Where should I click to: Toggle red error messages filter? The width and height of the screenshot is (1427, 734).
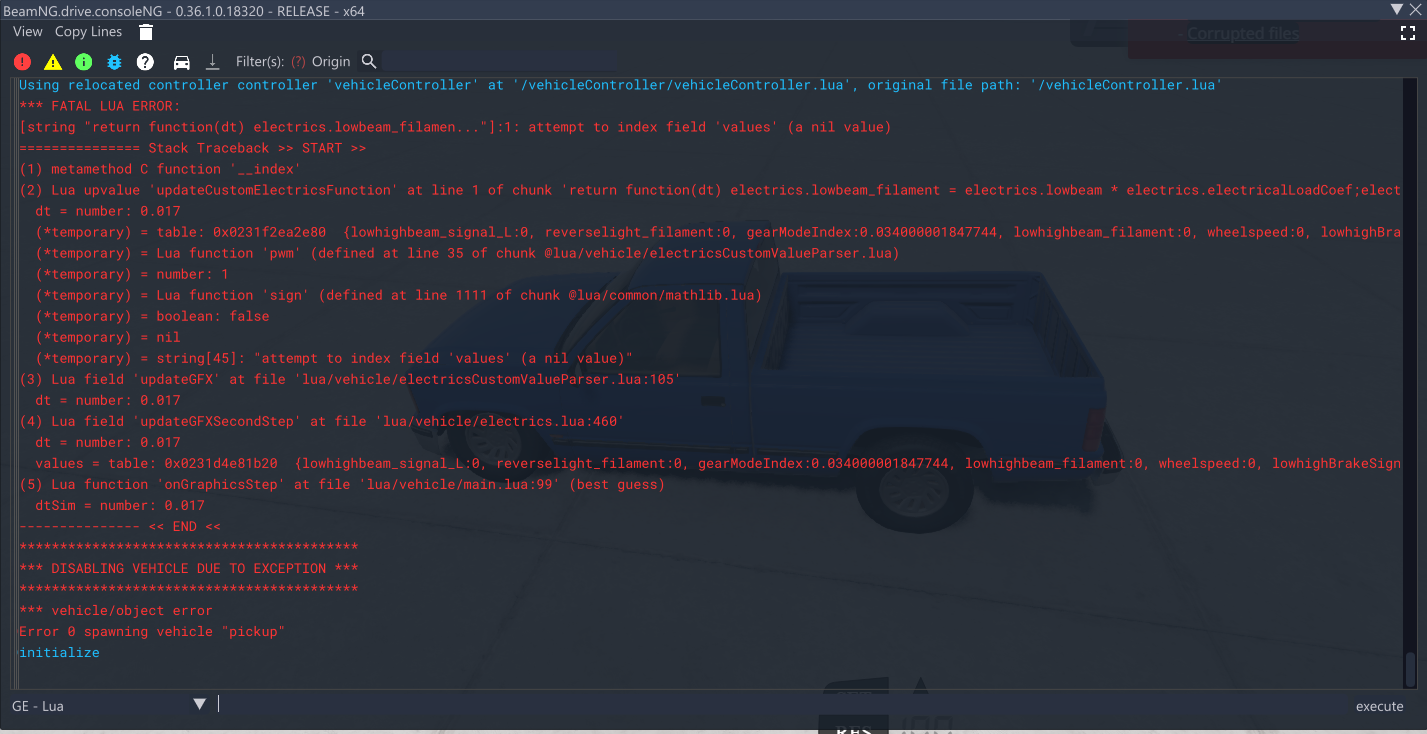[22, 61]
